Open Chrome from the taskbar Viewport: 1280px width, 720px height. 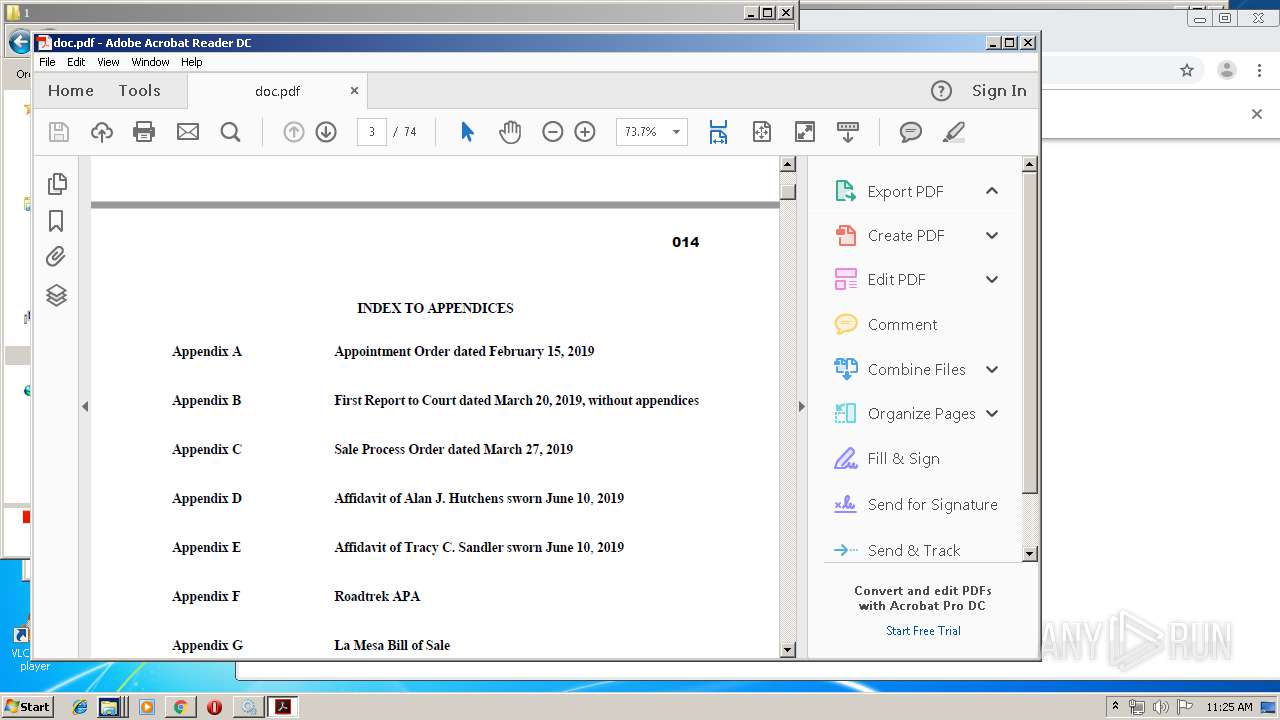coord(180,707)
